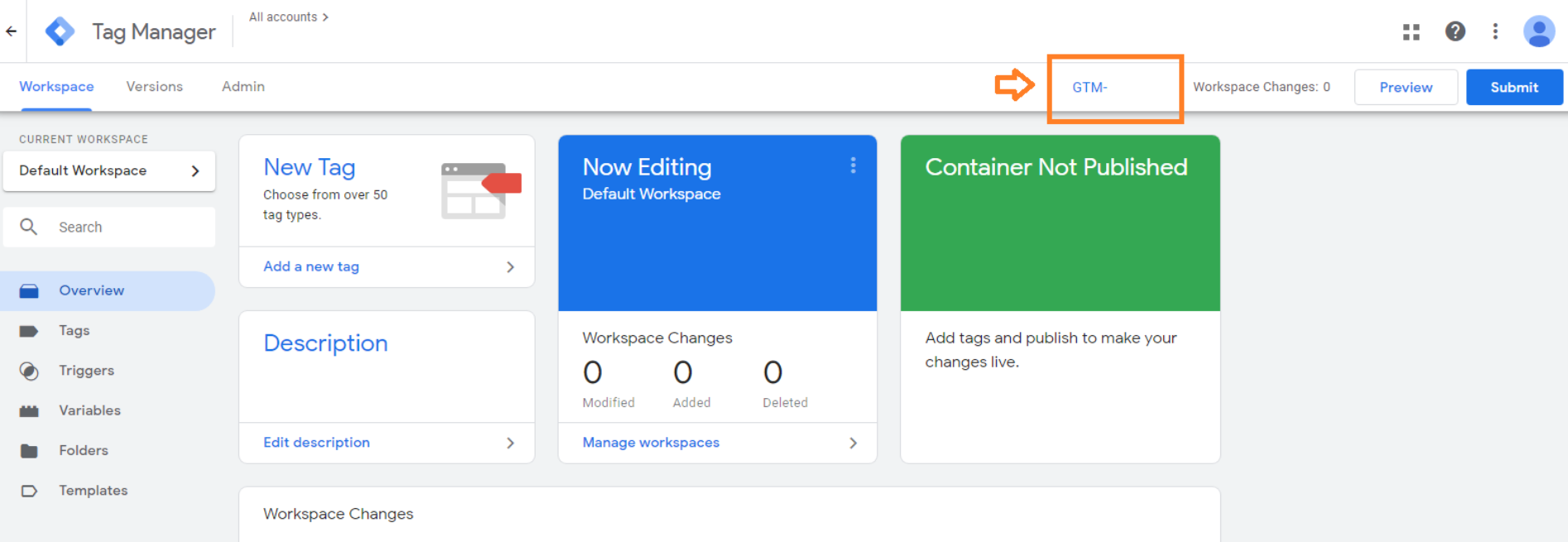Select Triggers in the sidebar

pyautogui.click(x=108, y=371)
